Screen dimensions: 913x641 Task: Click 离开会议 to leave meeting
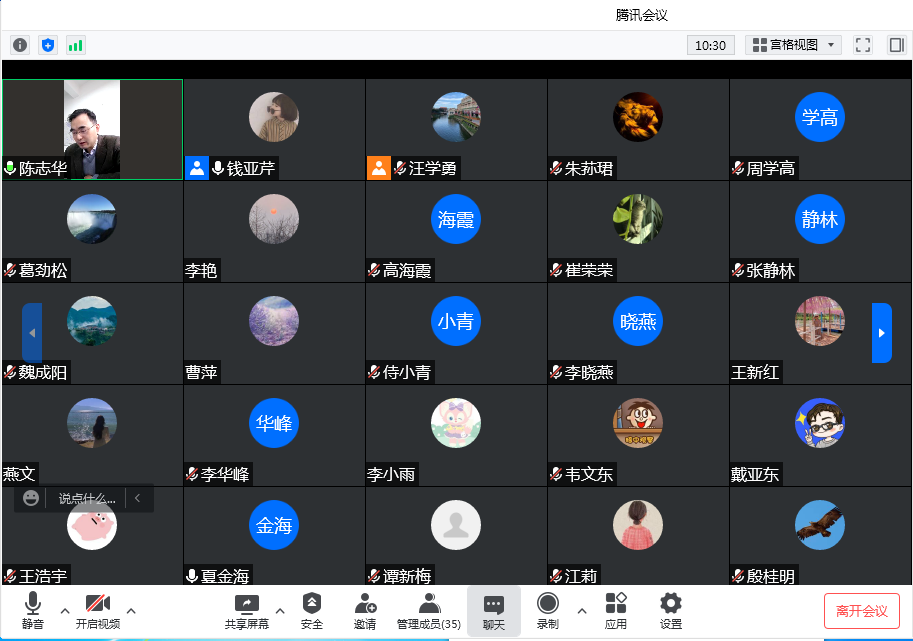pyautogui.click(x=861, y=610)
